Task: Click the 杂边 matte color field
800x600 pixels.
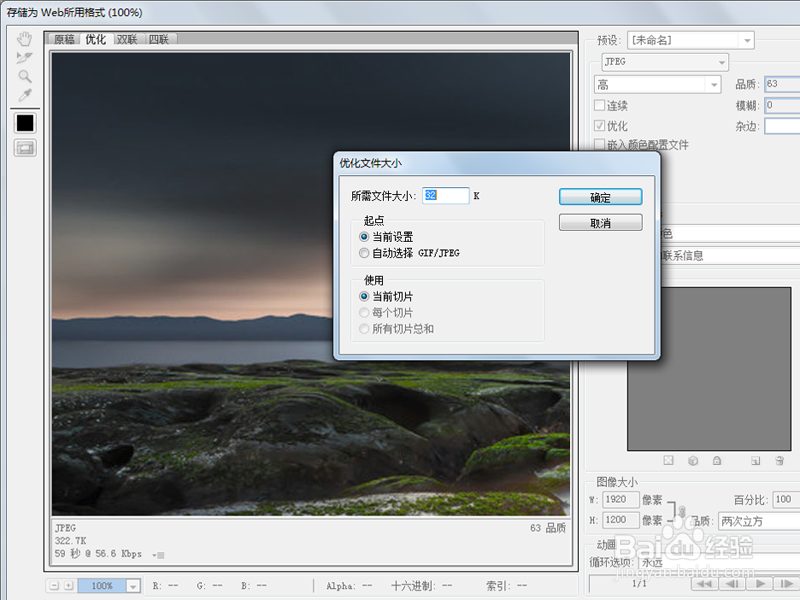Action: coord(782,126)
